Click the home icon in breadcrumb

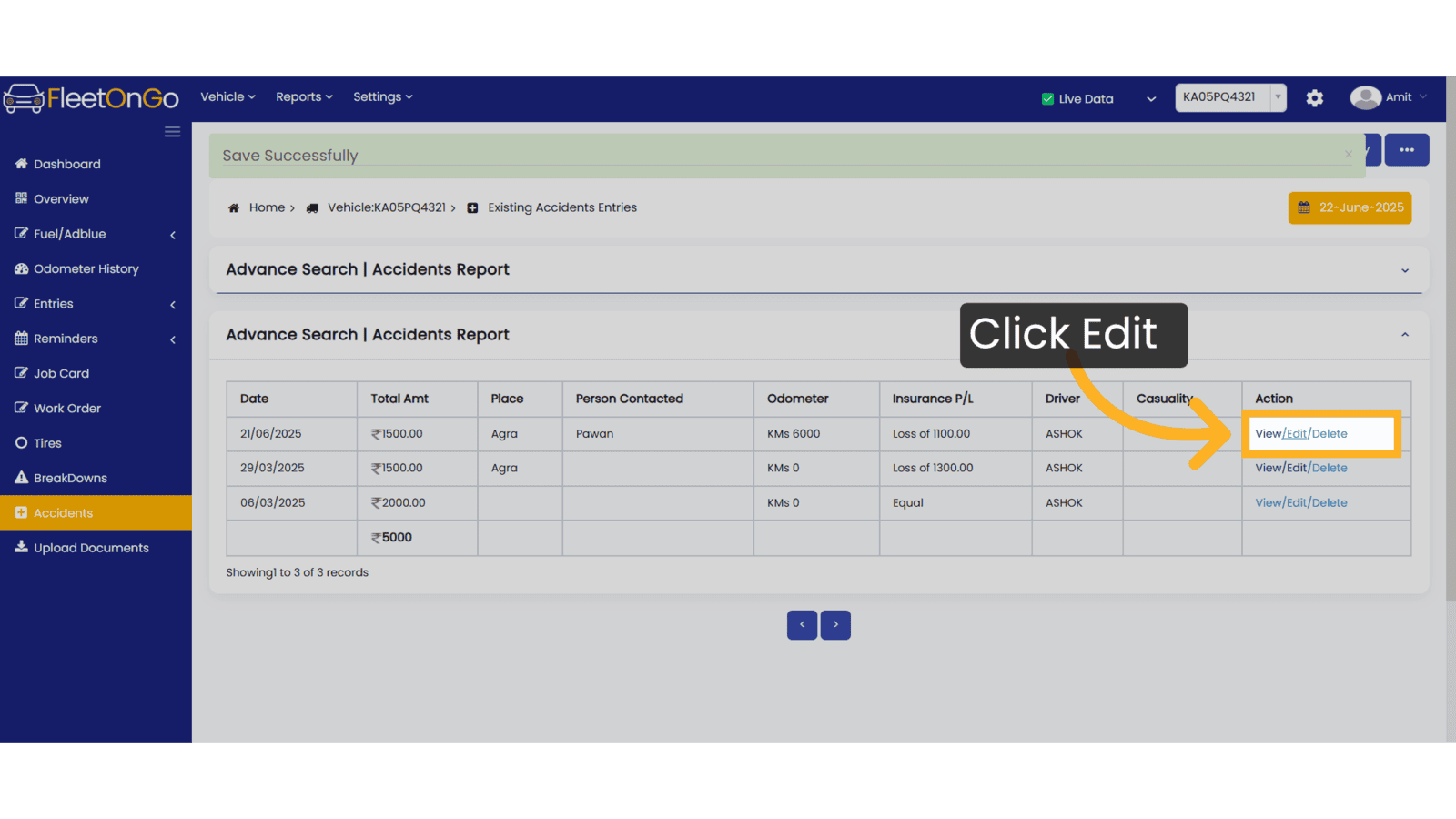234,208
